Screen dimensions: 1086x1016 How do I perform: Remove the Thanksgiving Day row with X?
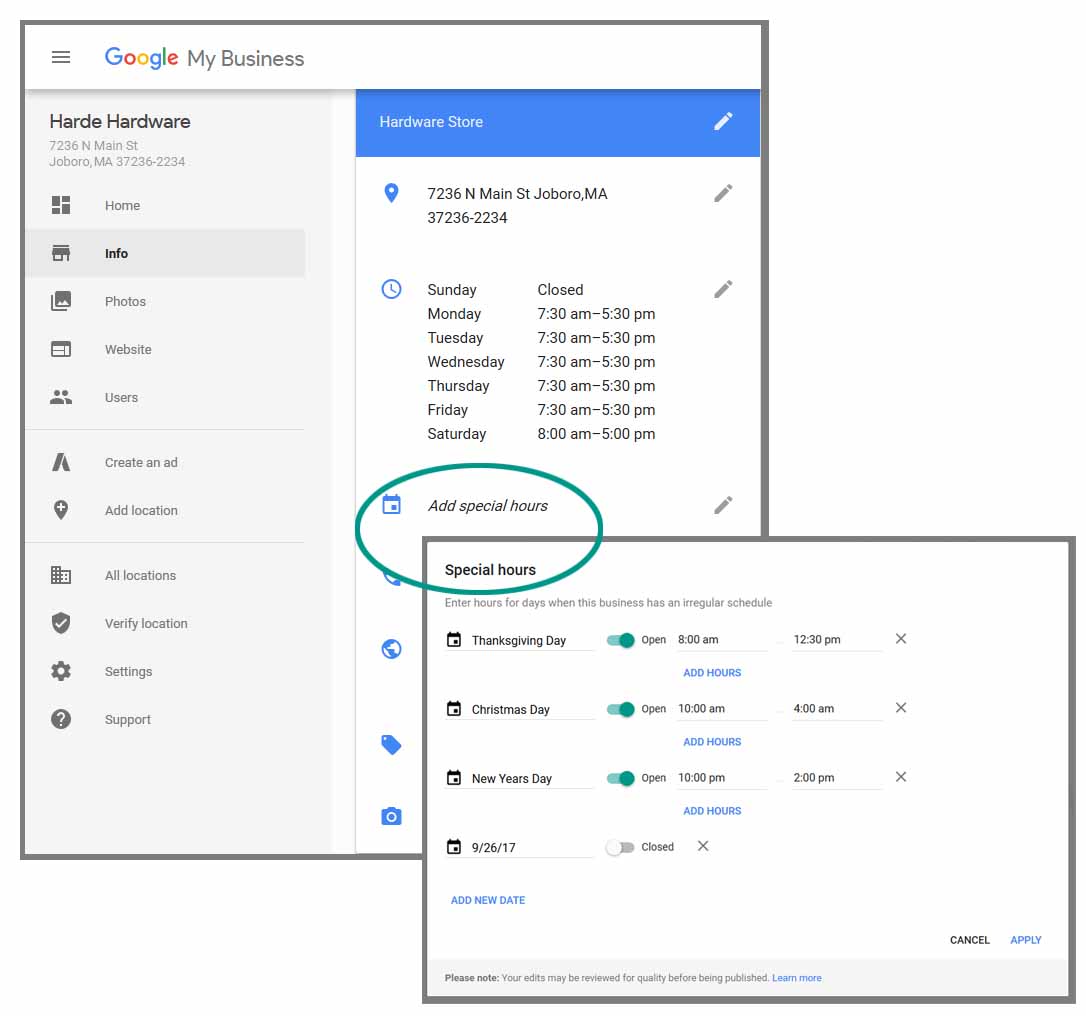(900, 639)
